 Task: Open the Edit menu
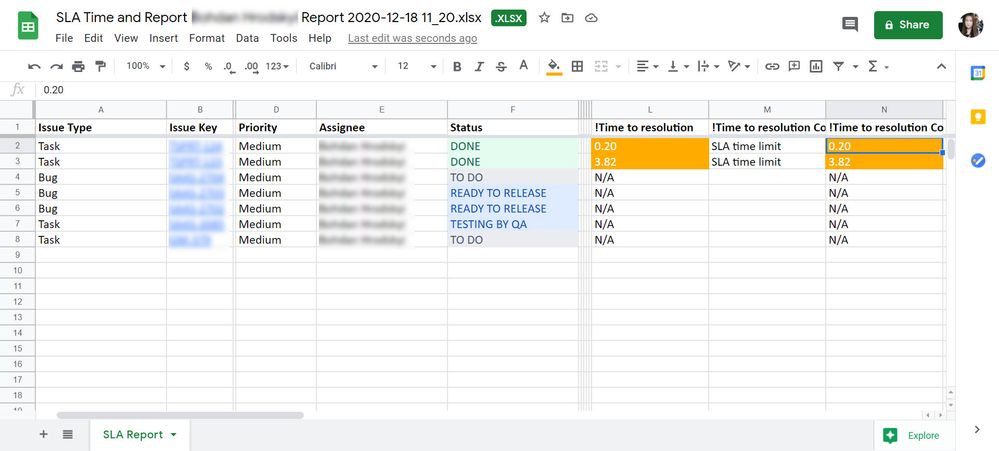click(x=94, y=38)
